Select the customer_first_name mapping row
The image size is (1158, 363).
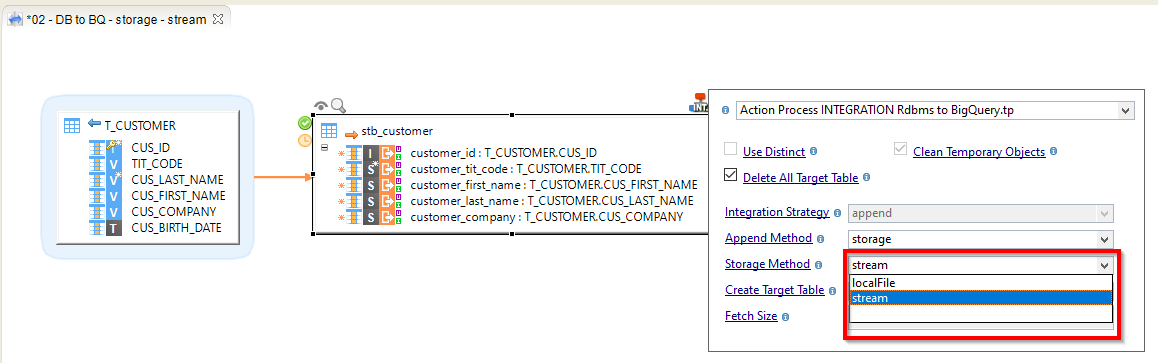[x=554, y=185]
